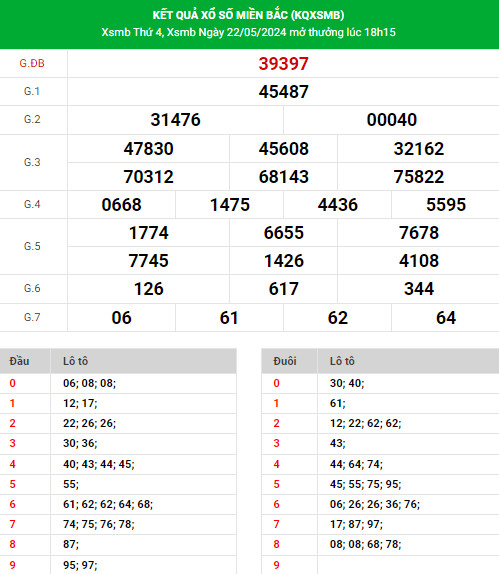Image resolution: width=499 pixels, height=574 pixels.
Task: Click the special prize number 39397
Action: 283,64
